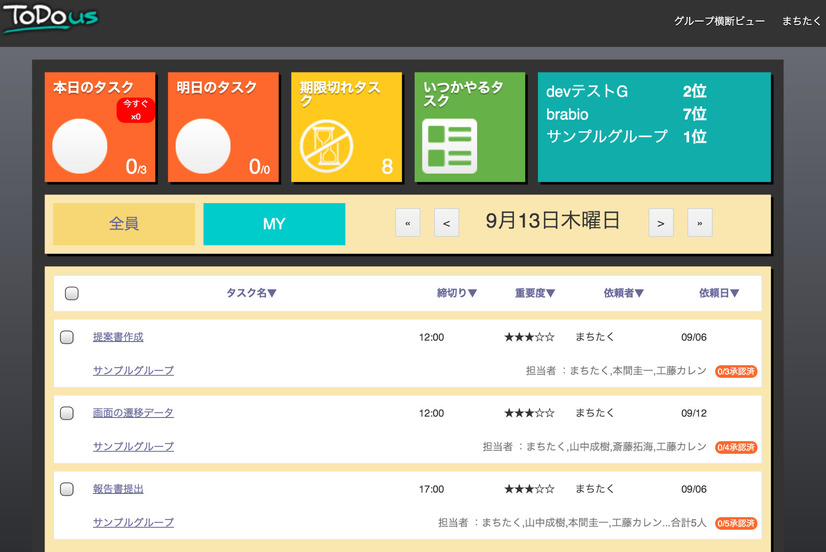Open the someday tasks list icon tile

[449, 146]
